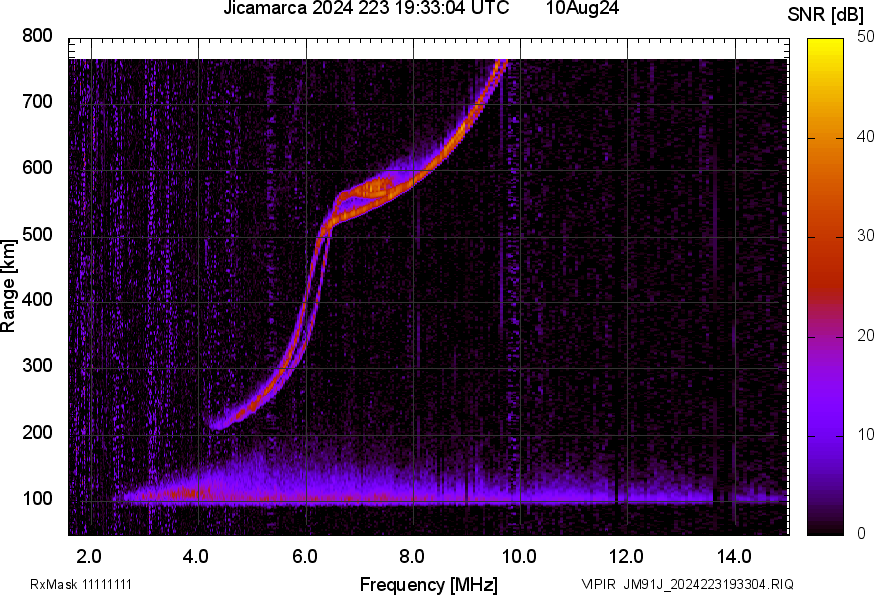Click the frequency tick label '4.0'
Viewport: 874px width, 595px height.
coord(196,557)
